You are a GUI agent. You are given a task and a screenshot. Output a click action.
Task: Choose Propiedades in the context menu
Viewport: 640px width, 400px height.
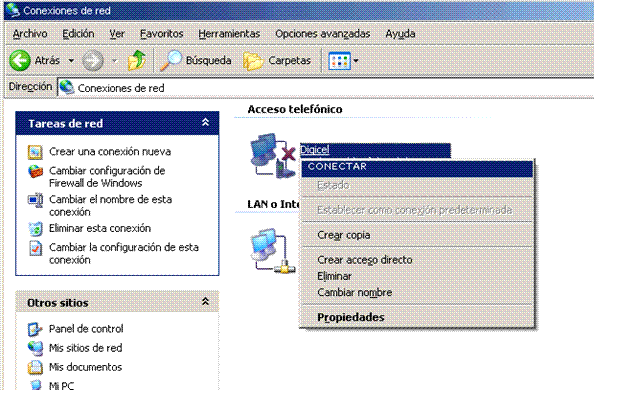[x=417, y=317]
